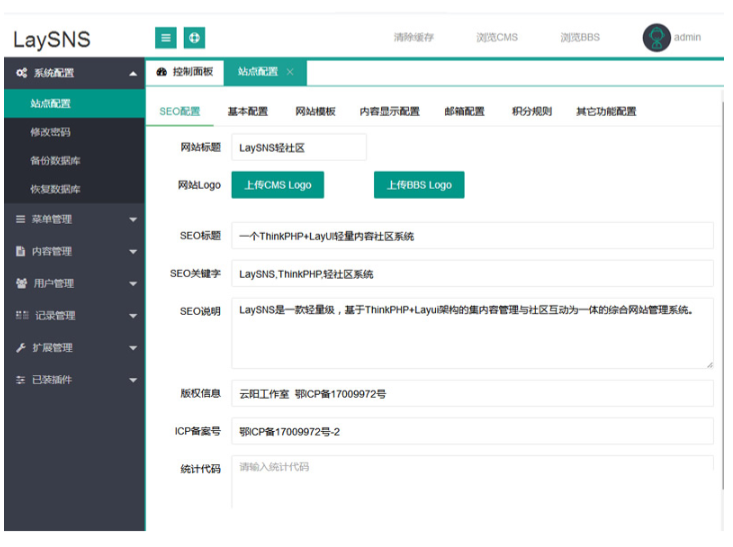
Task: Expand the 扩展管理 wrench menu
Action: click(74, 348)
